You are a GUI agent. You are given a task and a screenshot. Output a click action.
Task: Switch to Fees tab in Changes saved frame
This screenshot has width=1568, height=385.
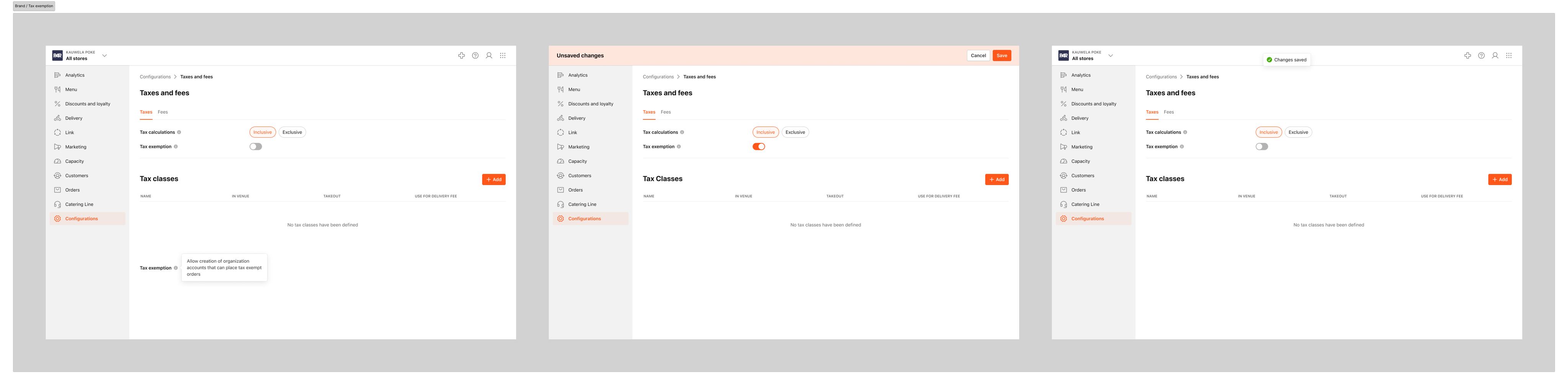tap(1169, 112)
